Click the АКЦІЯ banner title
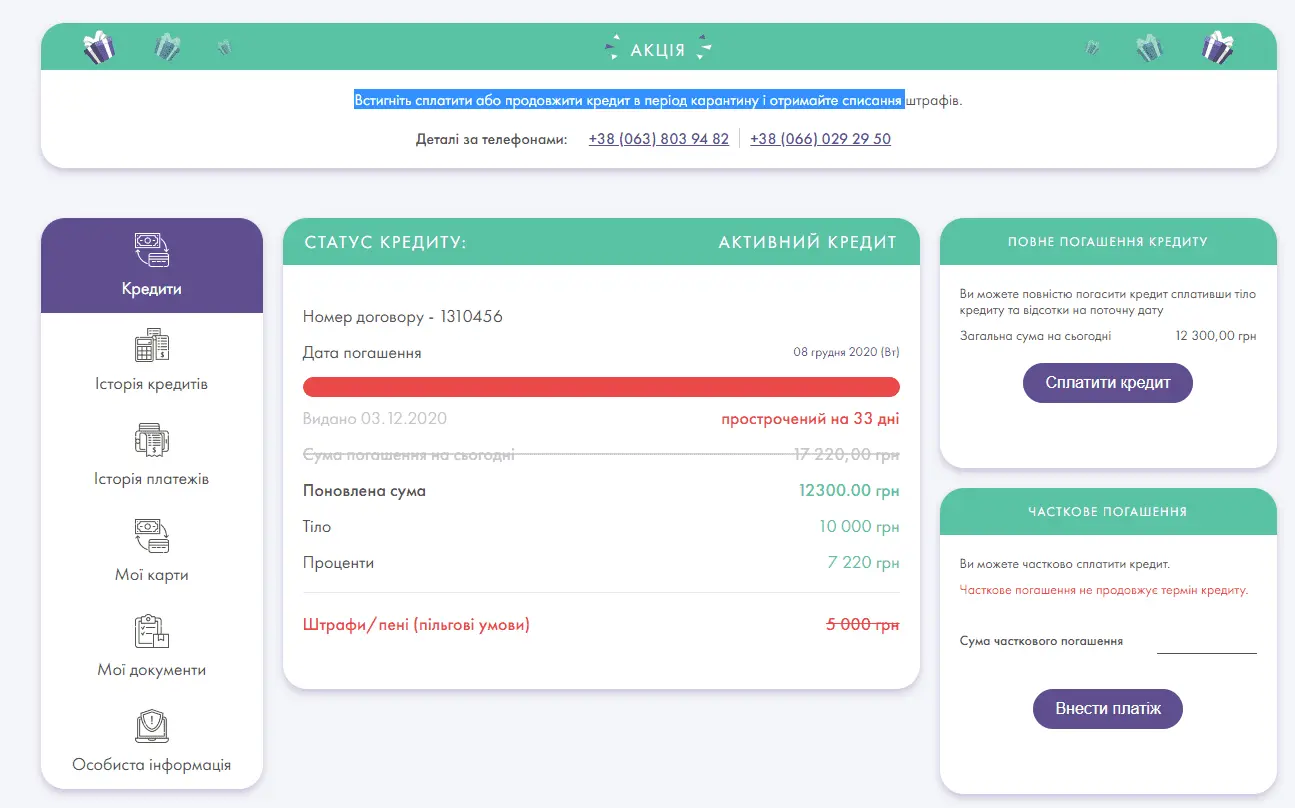The image size is (1295, 808). point(657,50)
